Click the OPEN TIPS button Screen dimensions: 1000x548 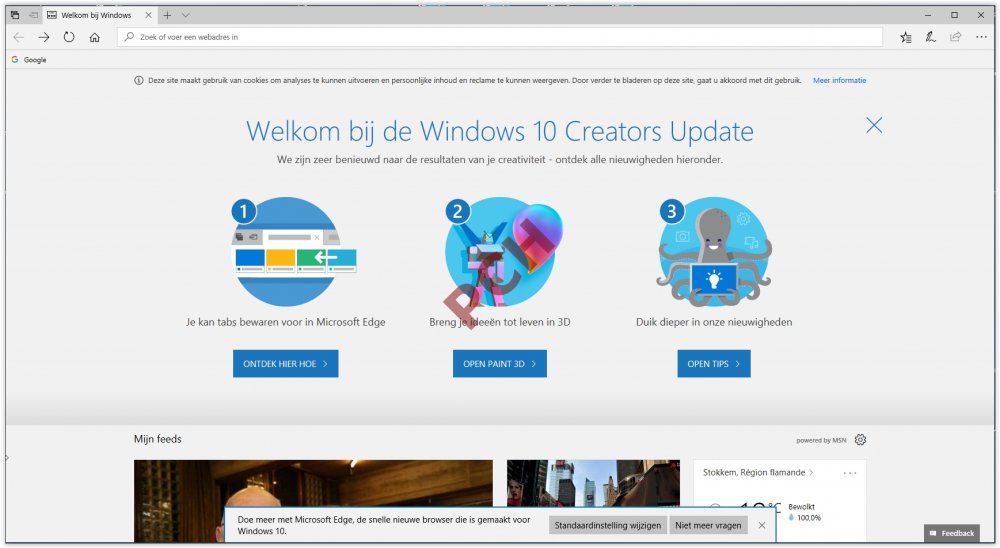pos(714,364)
